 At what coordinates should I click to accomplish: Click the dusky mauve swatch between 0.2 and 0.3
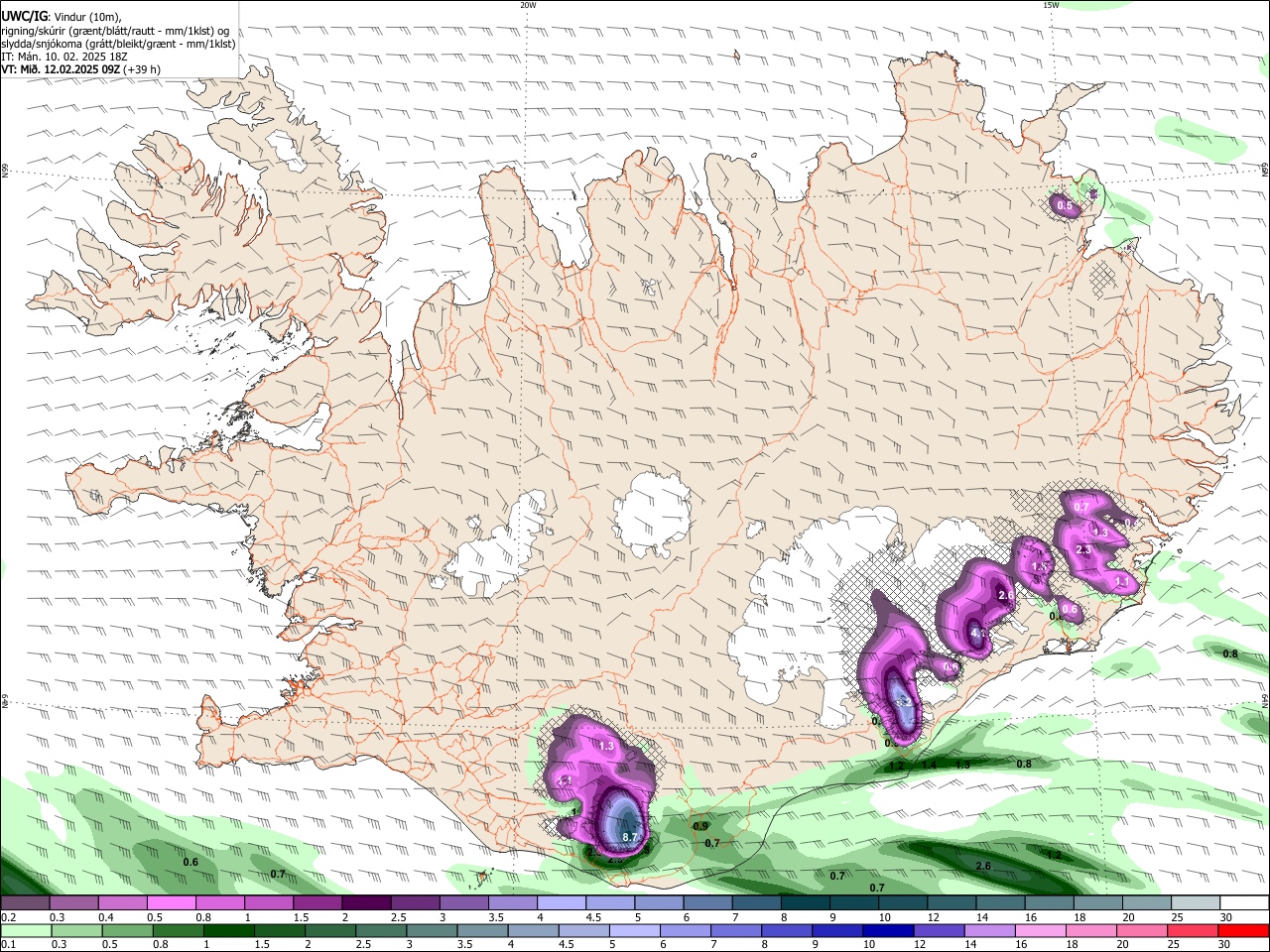(25, 902)
